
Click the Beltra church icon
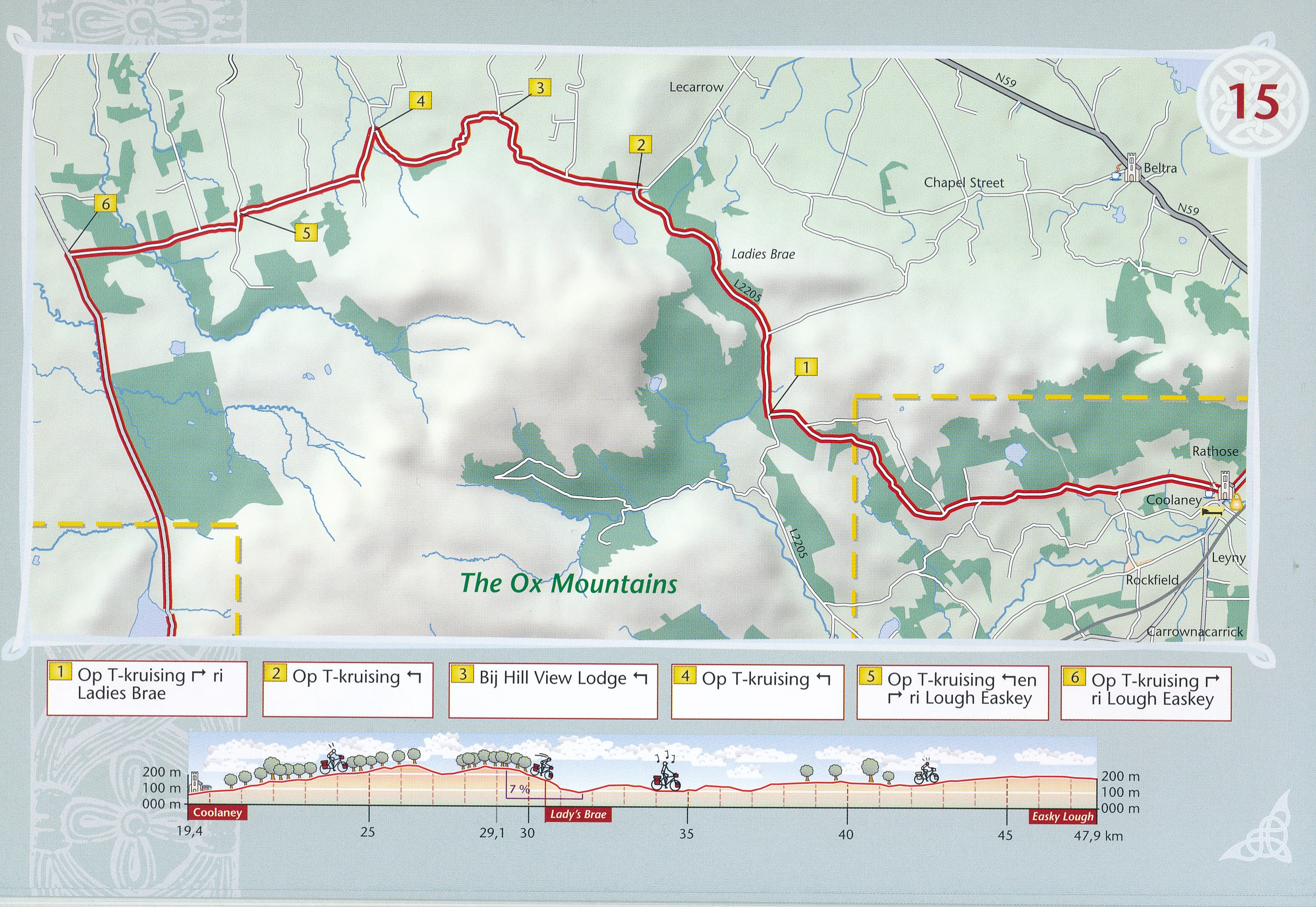pos(1132,168)
